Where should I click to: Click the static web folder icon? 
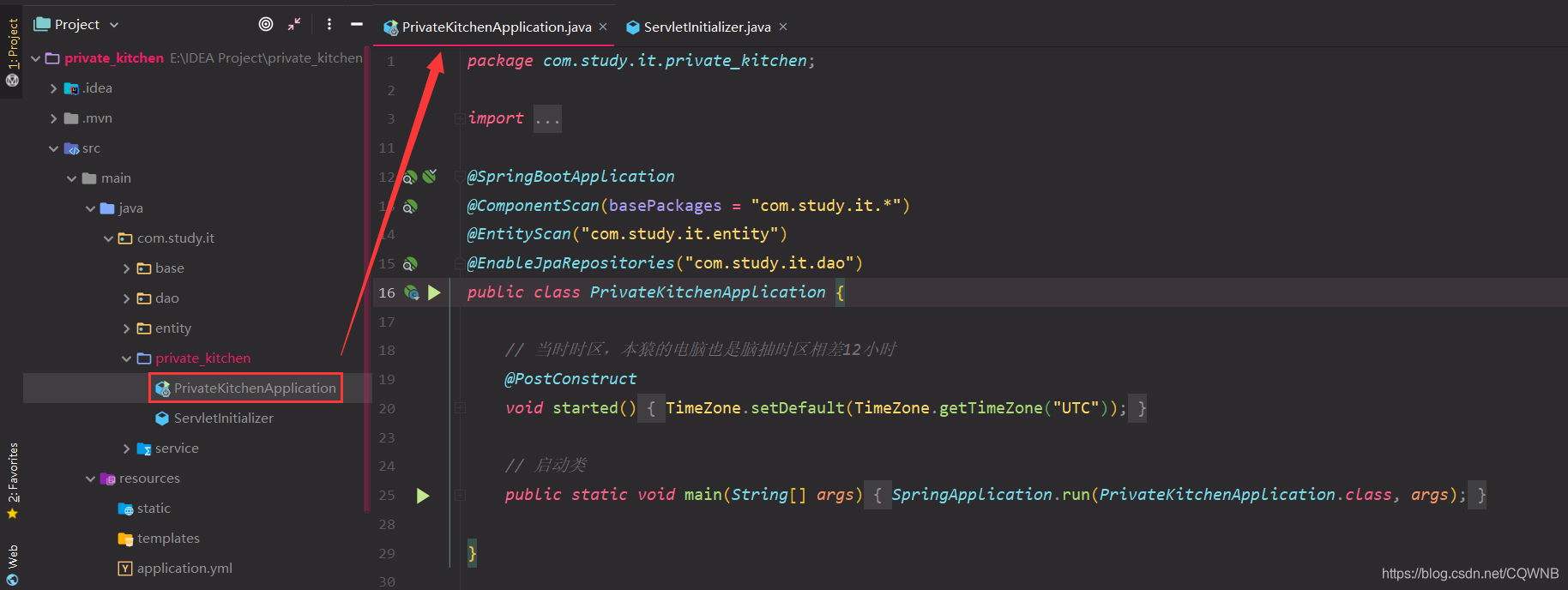125,509
